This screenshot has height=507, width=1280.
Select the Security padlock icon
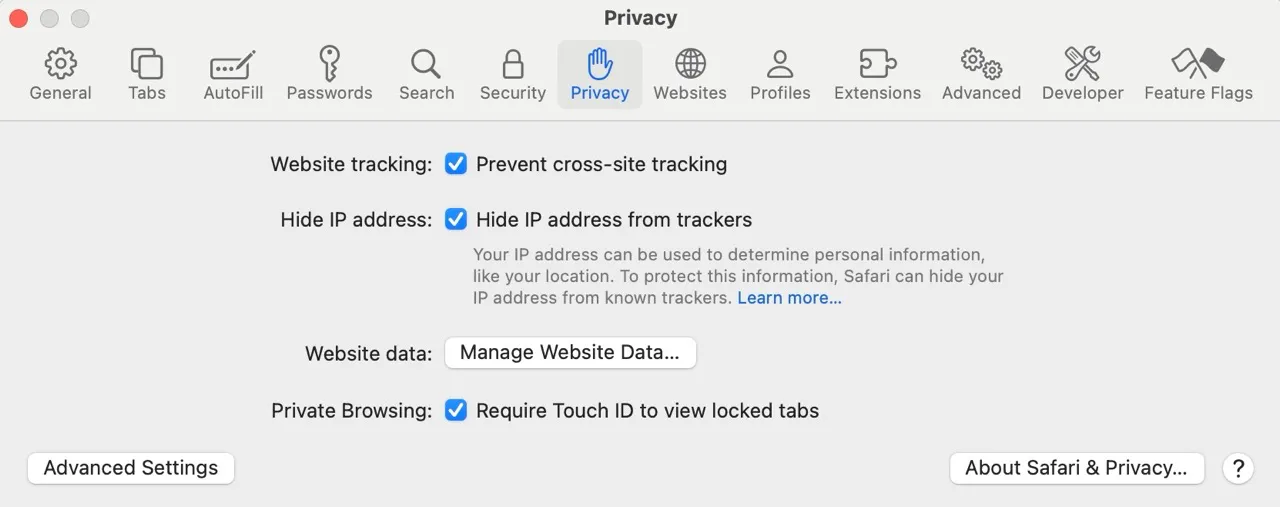click(512, 64)
